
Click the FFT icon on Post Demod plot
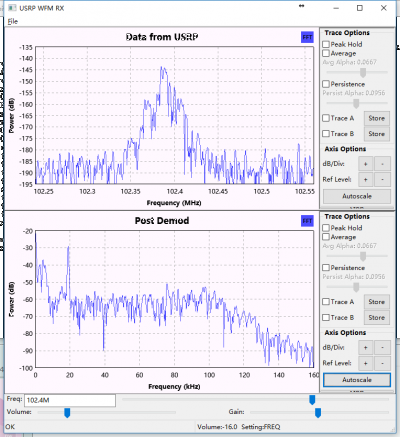click(307, 221)
